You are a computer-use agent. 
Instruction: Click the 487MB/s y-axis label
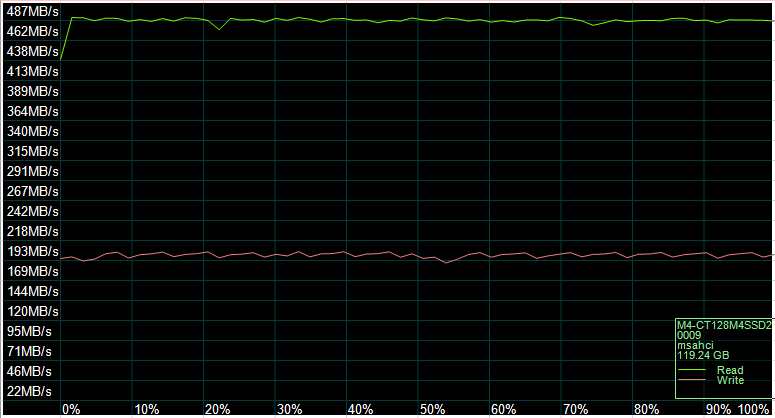coord(30,11)
